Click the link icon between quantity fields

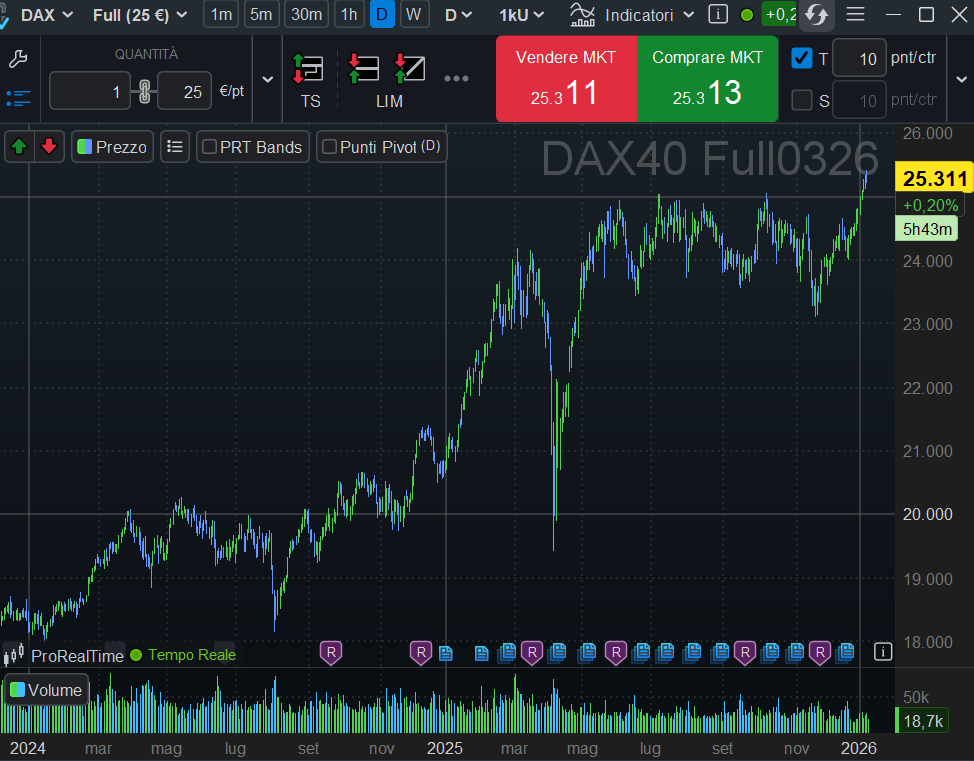[144, 93]
